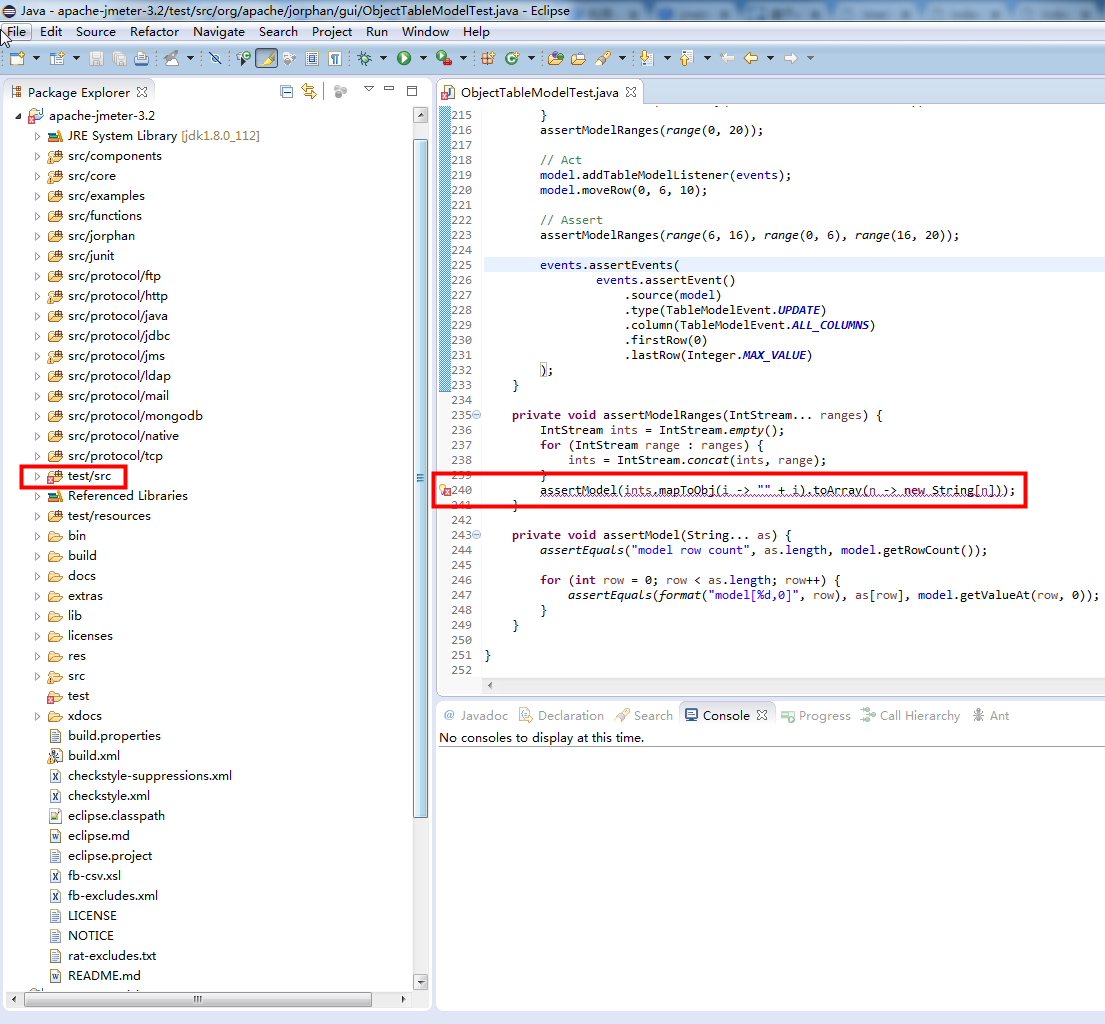Switch to the Declaration tab
Image resolution: width=1105 pixels, height=1024 pixels.
(562, 715)
